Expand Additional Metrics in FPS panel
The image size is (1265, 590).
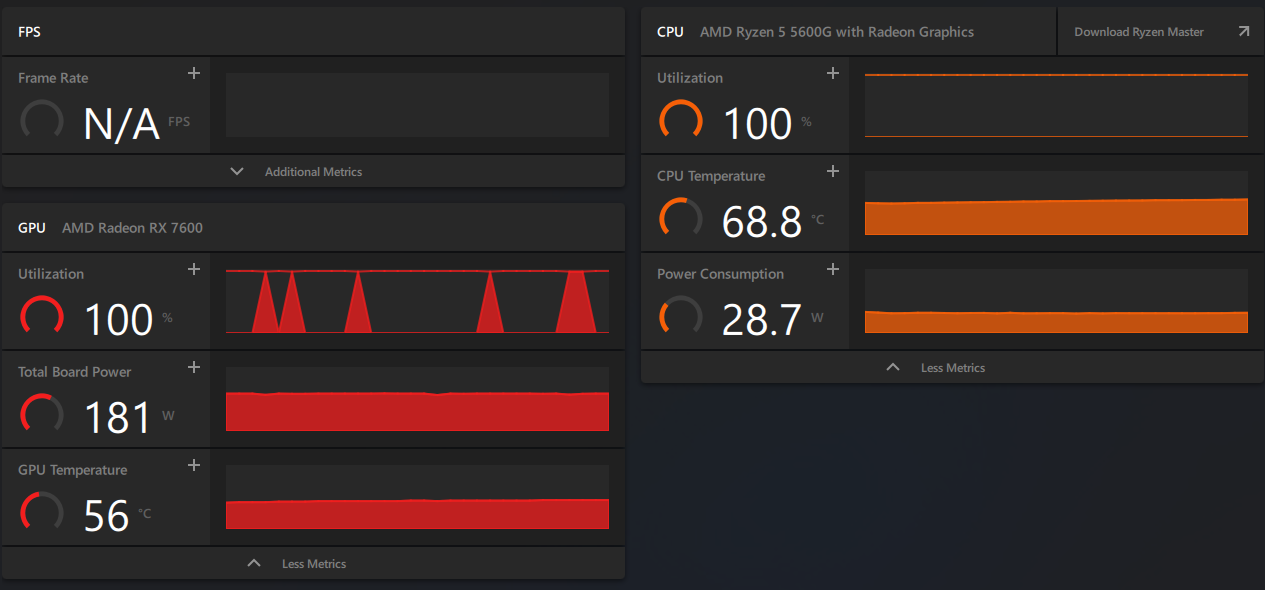coord(313,171)
